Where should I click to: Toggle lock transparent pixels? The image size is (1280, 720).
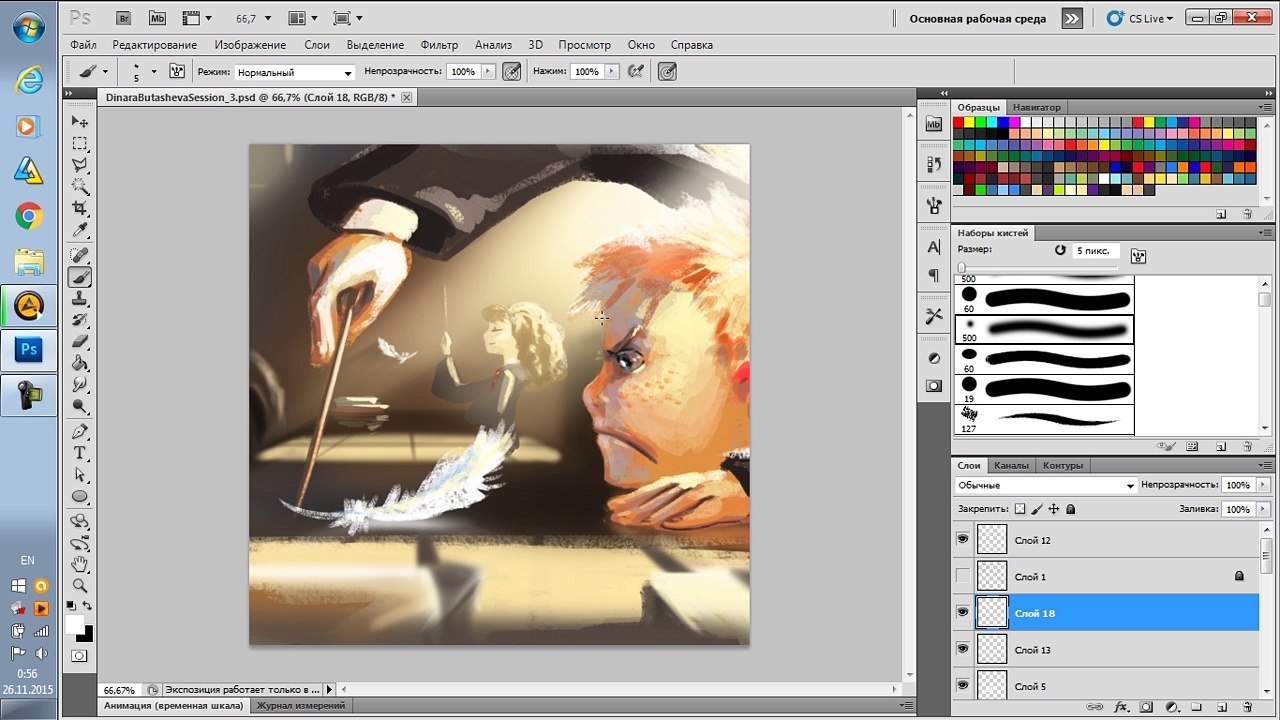point(1020,509)
